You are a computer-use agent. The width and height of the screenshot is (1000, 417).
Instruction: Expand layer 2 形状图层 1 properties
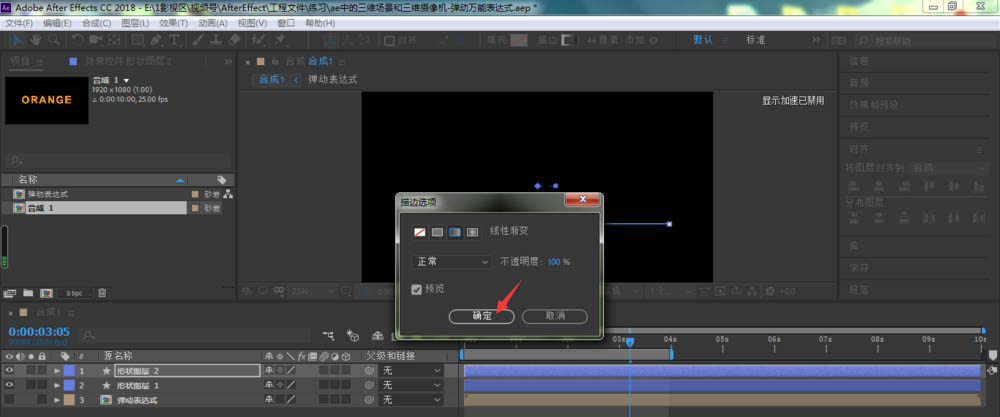click(57, 385)
